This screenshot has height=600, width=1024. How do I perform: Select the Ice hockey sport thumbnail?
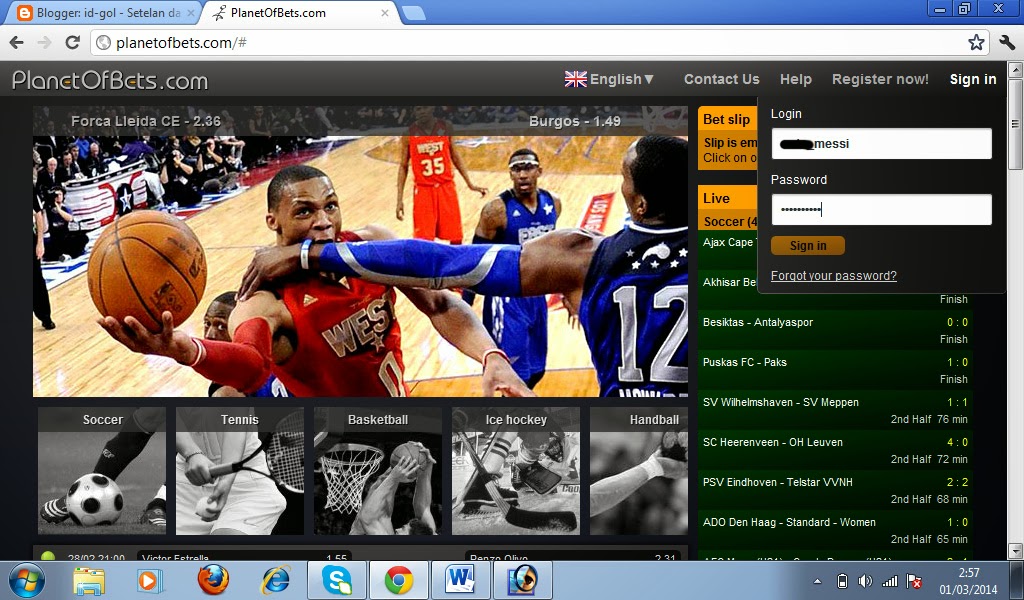coord(516,471)
